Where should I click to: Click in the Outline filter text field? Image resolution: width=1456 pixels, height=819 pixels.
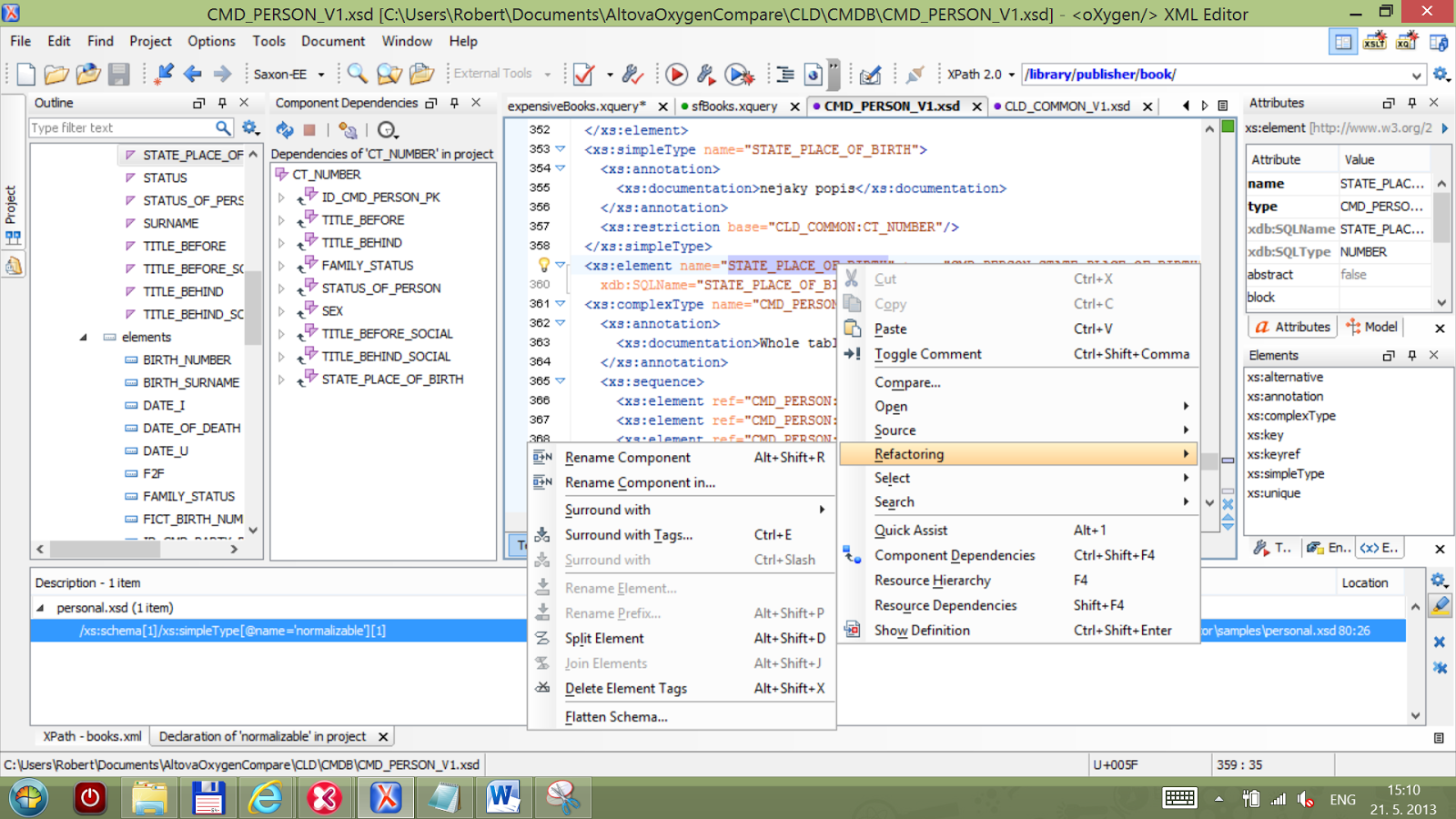coord(121,128)
